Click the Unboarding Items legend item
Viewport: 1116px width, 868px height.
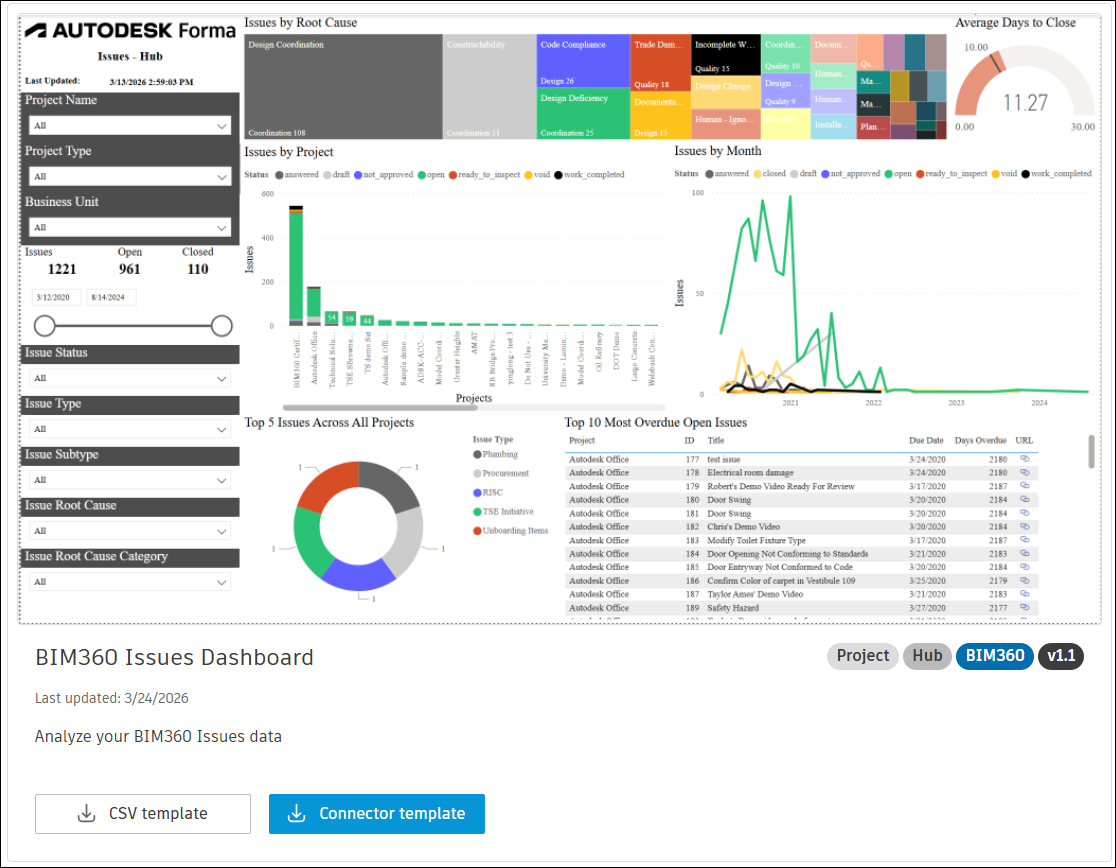(x=510, y=531)
